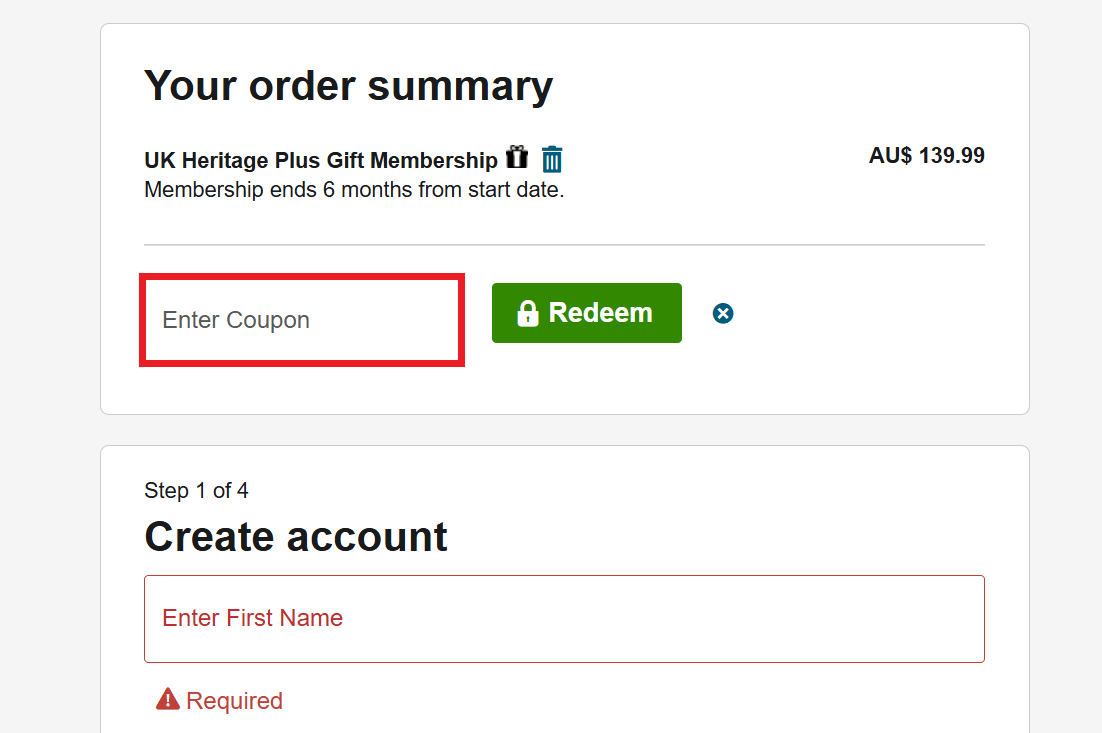The image size is (1102, 733).
Task: Click the membership end date description text
Action: tap(354, 189)
